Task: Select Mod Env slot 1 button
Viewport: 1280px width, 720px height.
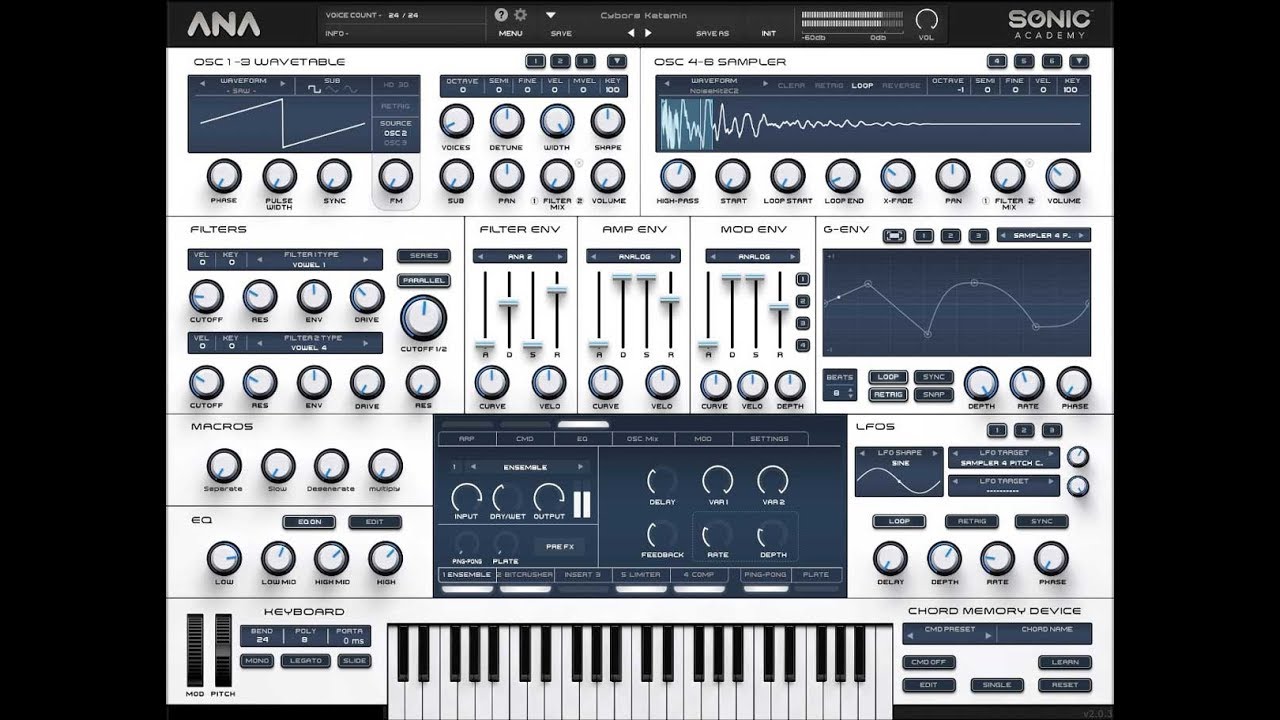Action: point(802,281)
